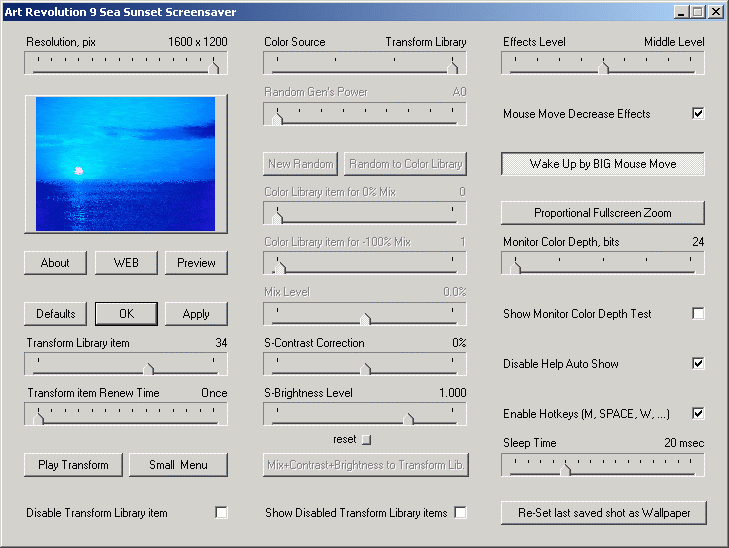
Task: Click the New Random button
Action: pos(300,164)
